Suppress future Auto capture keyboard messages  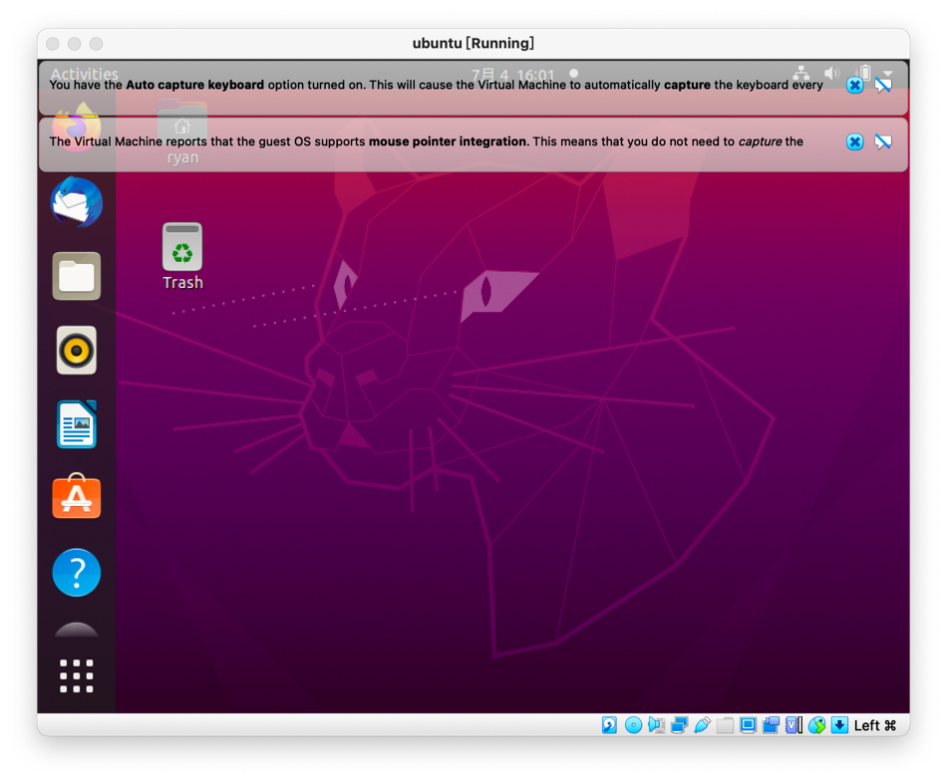[883, 85]
